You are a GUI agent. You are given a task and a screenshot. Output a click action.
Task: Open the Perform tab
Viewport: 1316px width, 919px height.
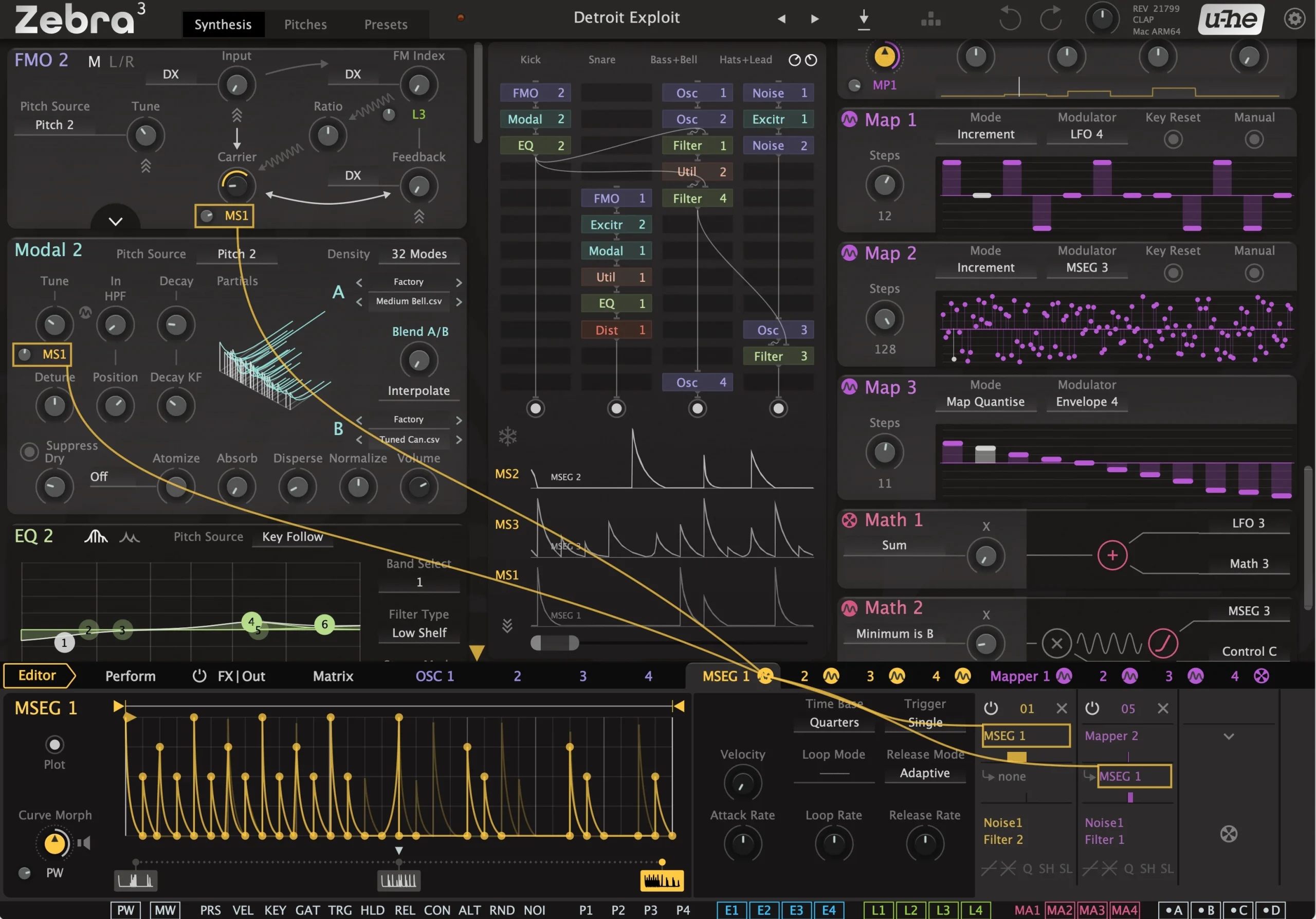(130, 676)
